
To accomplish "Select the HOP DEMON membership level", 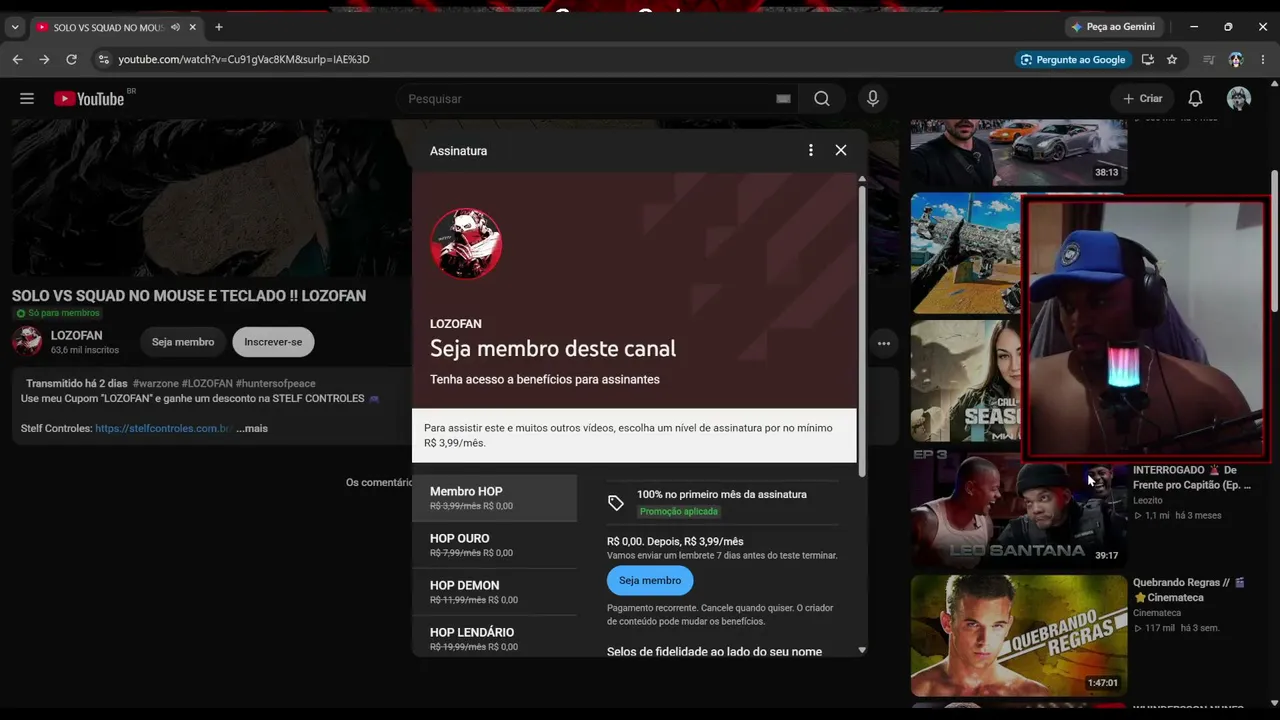I will point(494,592).
